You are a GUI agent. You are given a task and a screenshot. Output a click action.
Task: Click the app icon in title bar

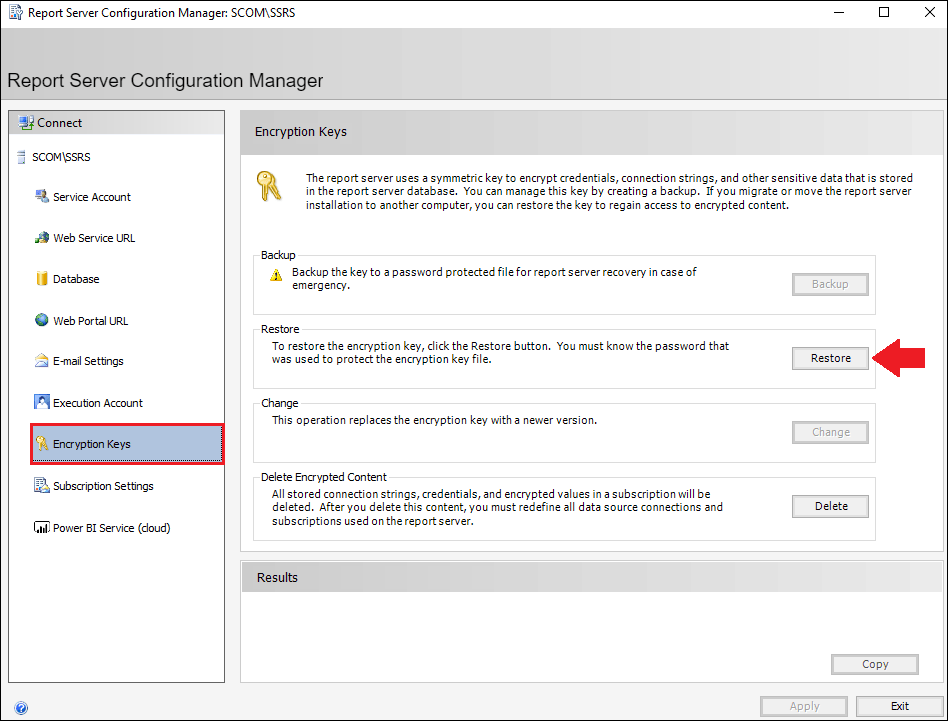pyautogui.click(x=15, y=12)
